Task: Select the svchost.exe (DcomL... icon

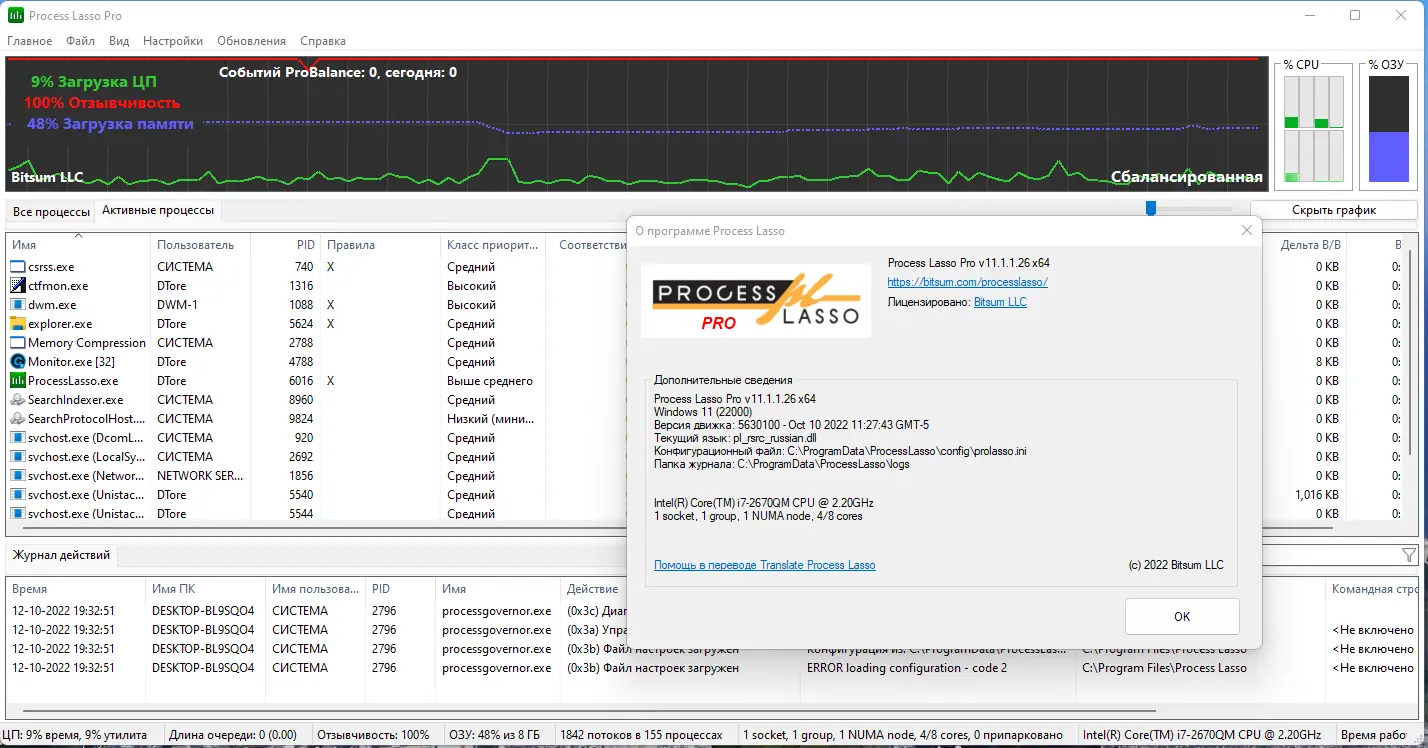Action: pos(18,438)
